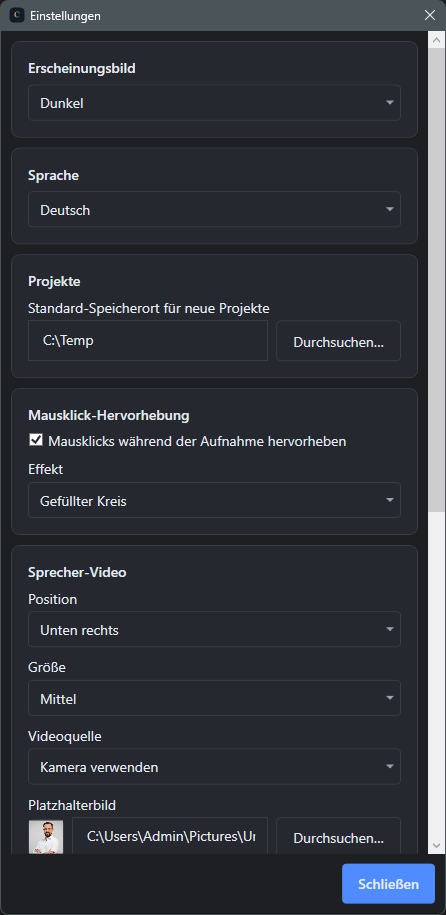
Task: Click the Größe label
Action: (x=47, y=667)
